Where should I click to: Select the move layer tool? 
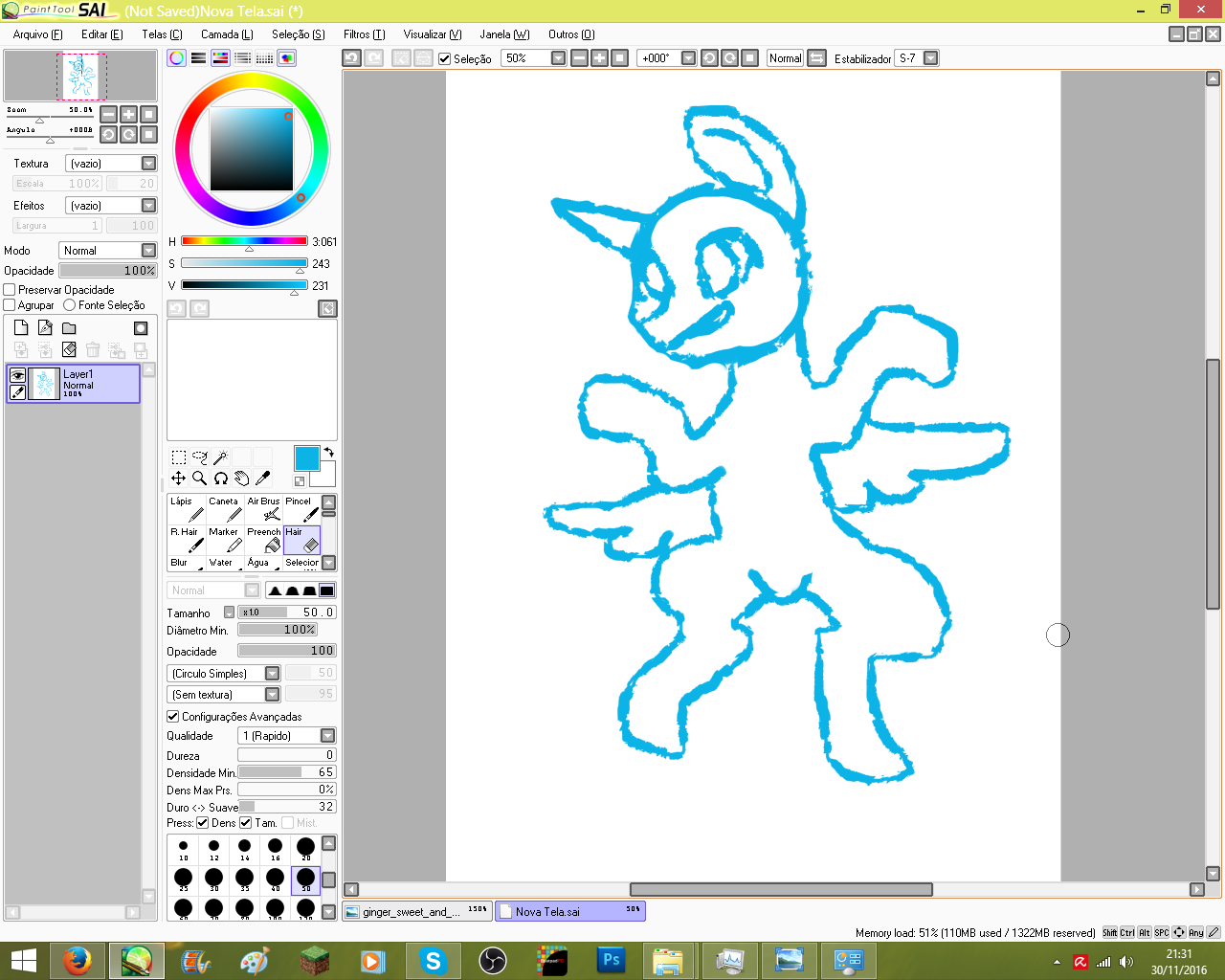pyautogui.click(x=179, y=478)
